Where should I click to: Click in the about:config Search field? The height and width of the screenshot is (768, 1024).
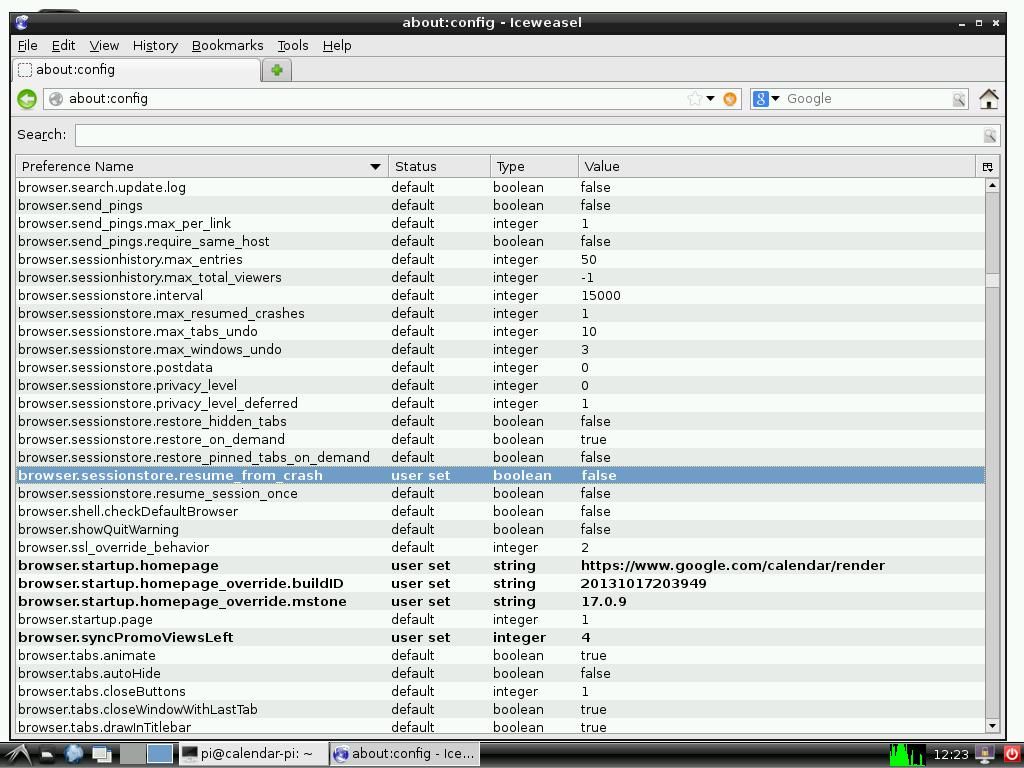coord(528,135)
